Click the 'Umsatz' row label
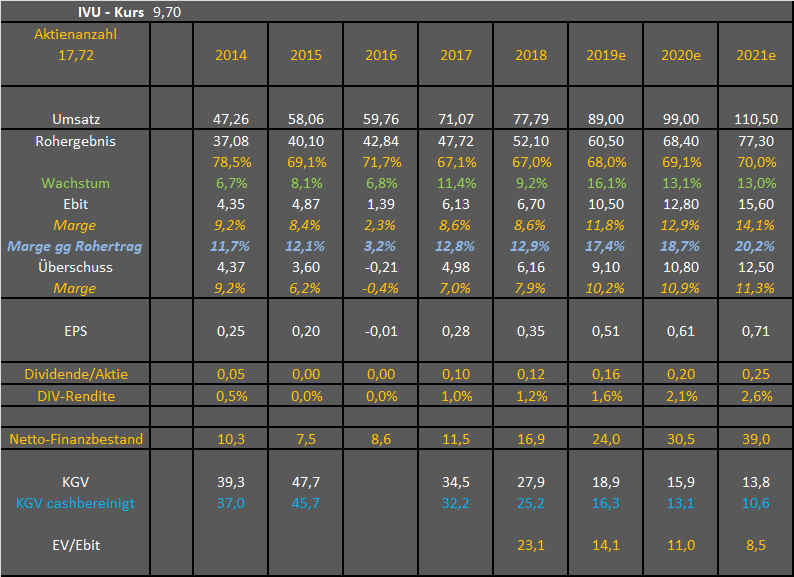 coord(76,119)
